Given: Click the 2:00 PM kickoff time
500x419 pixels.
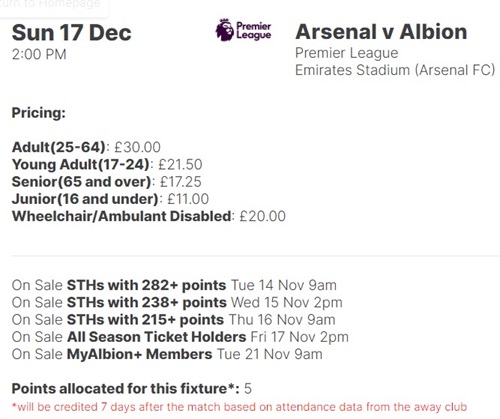Looking at the screenshot, I should pyautogui.click(x=39, y=54).
